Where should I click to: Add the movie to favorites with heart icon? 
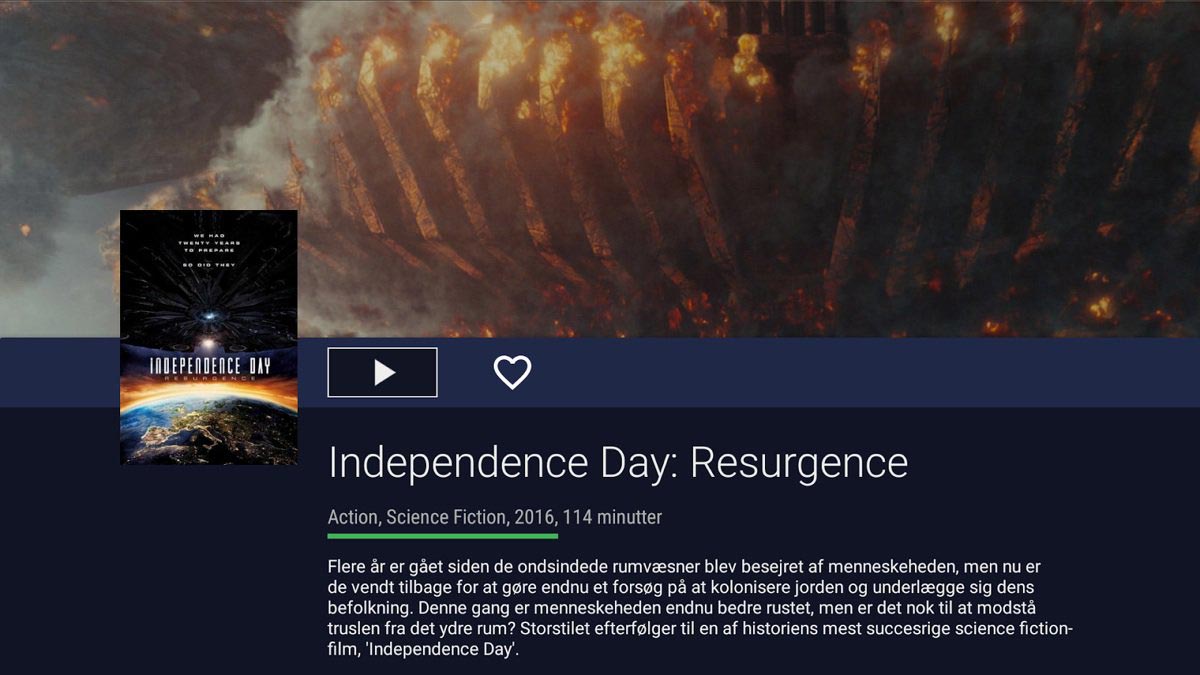click(512, 372)
